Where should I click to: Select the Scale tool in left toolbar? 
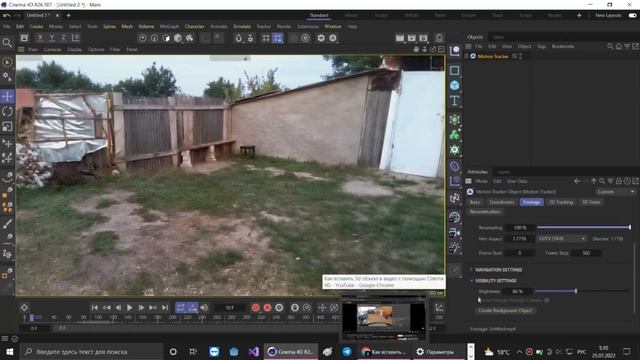point(7,127)
